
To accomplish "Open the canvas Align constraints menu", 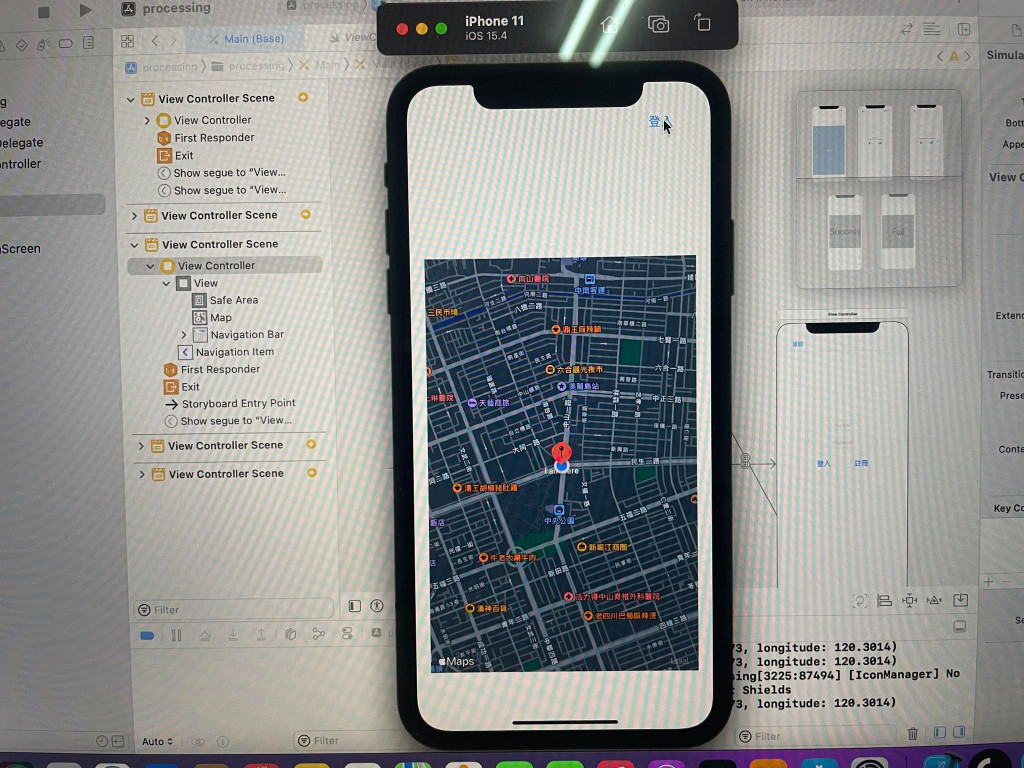I will tap(884, 601).
